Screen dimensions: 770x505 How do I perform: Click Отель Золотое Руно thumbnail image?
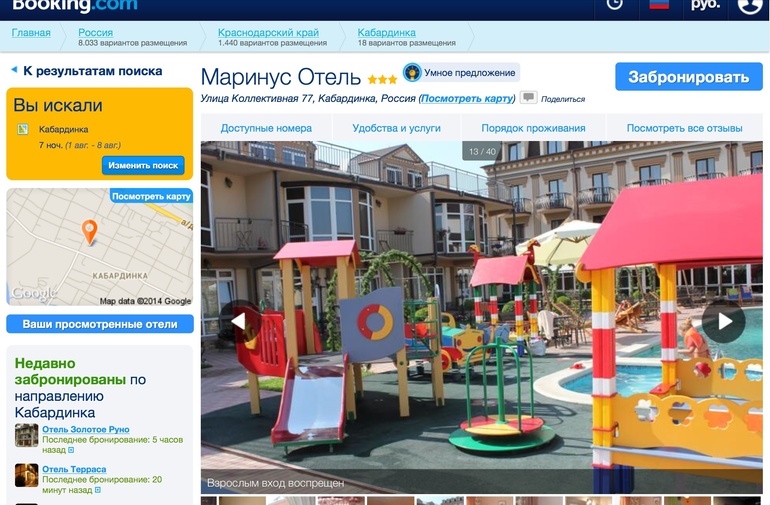tap(27, 435)
